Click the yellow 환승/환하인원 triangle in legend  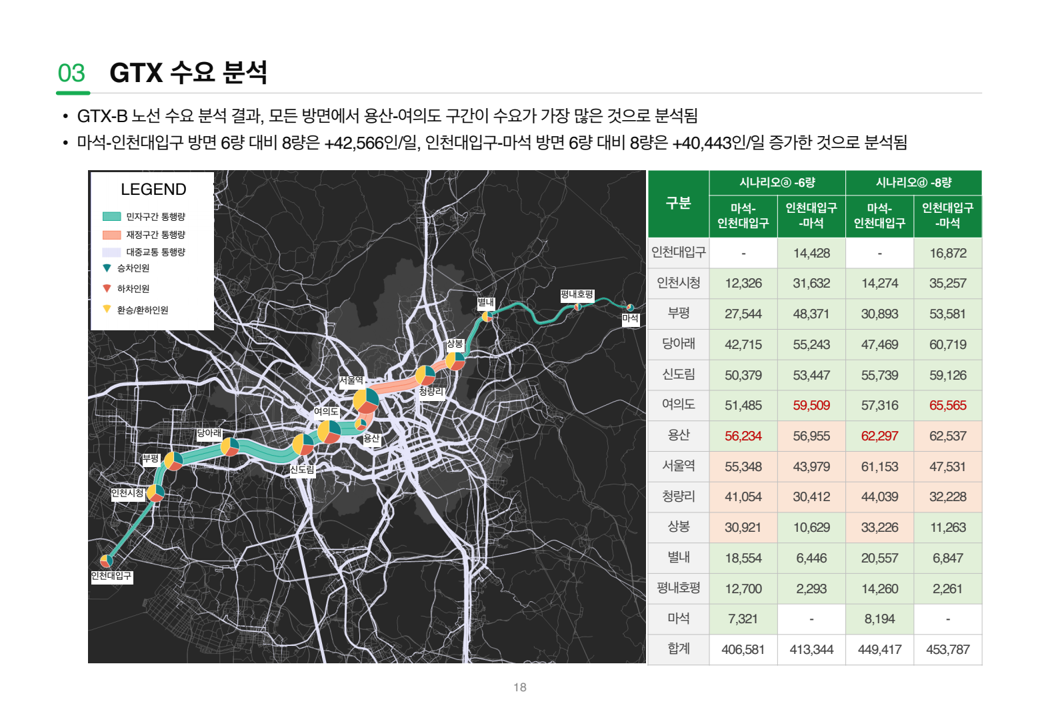pos(106,309)
